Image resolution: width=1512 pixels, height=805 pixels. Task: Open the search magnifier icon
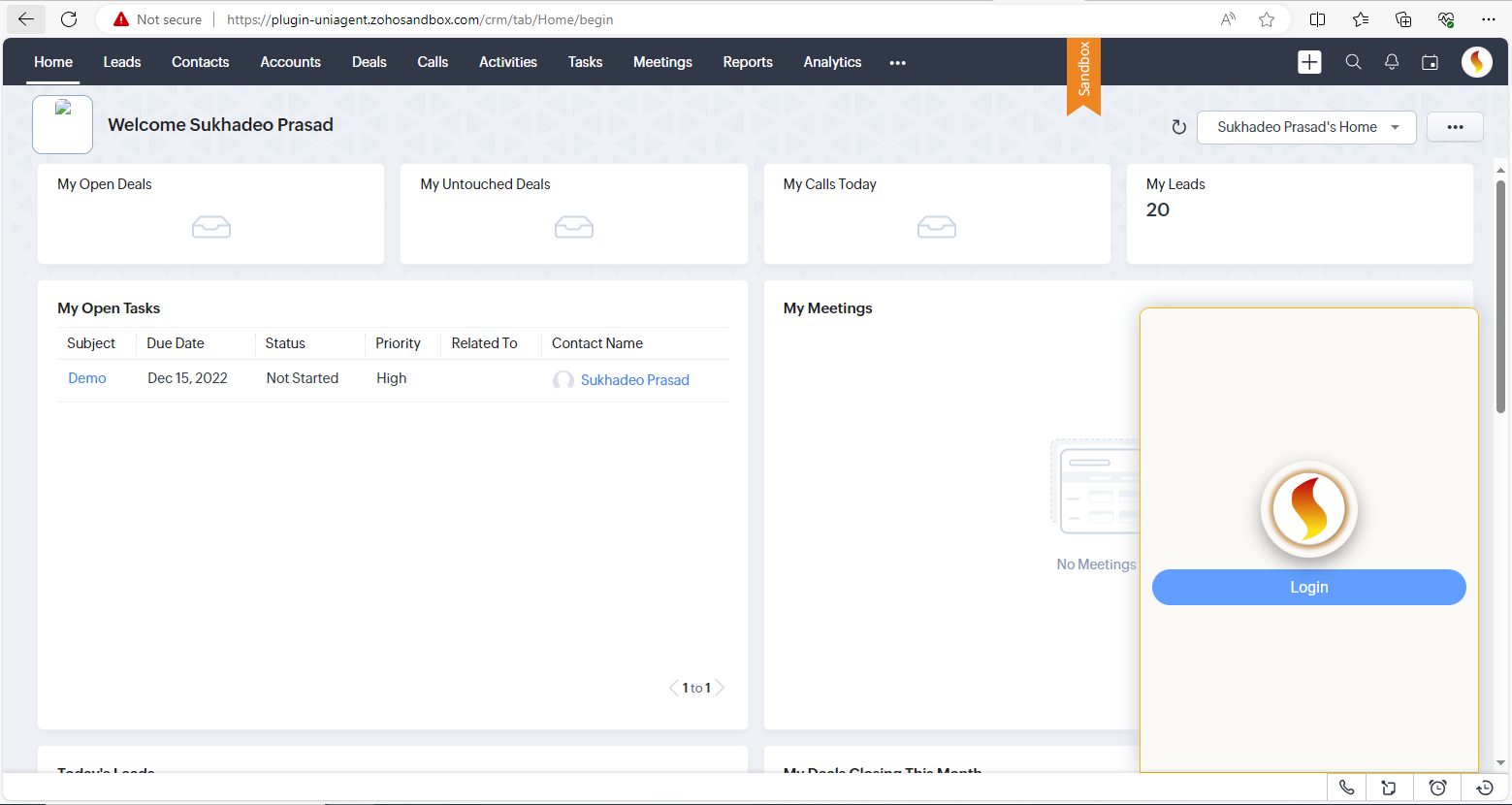click(x=1353, y=62)
